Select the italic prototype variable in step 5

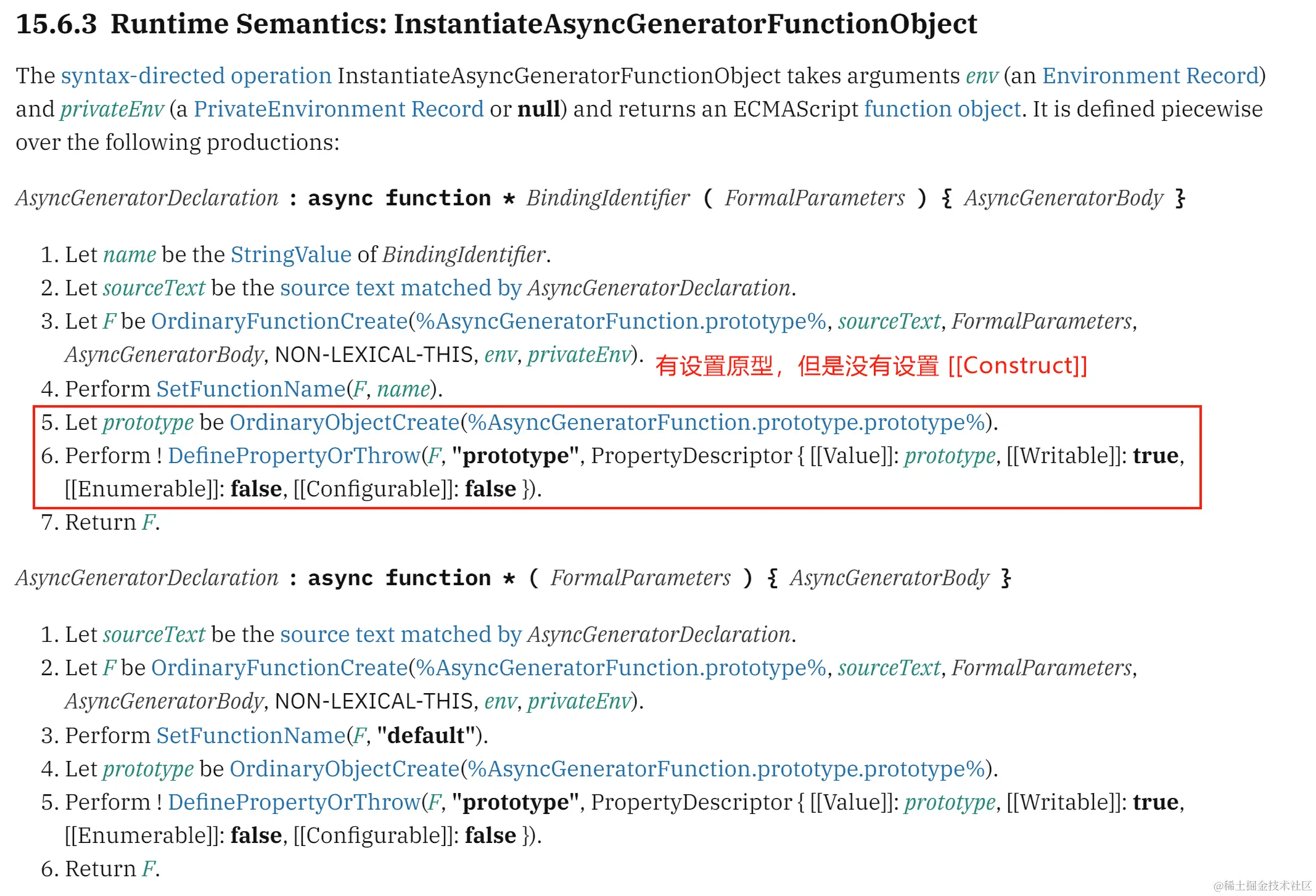coord(148,422)
